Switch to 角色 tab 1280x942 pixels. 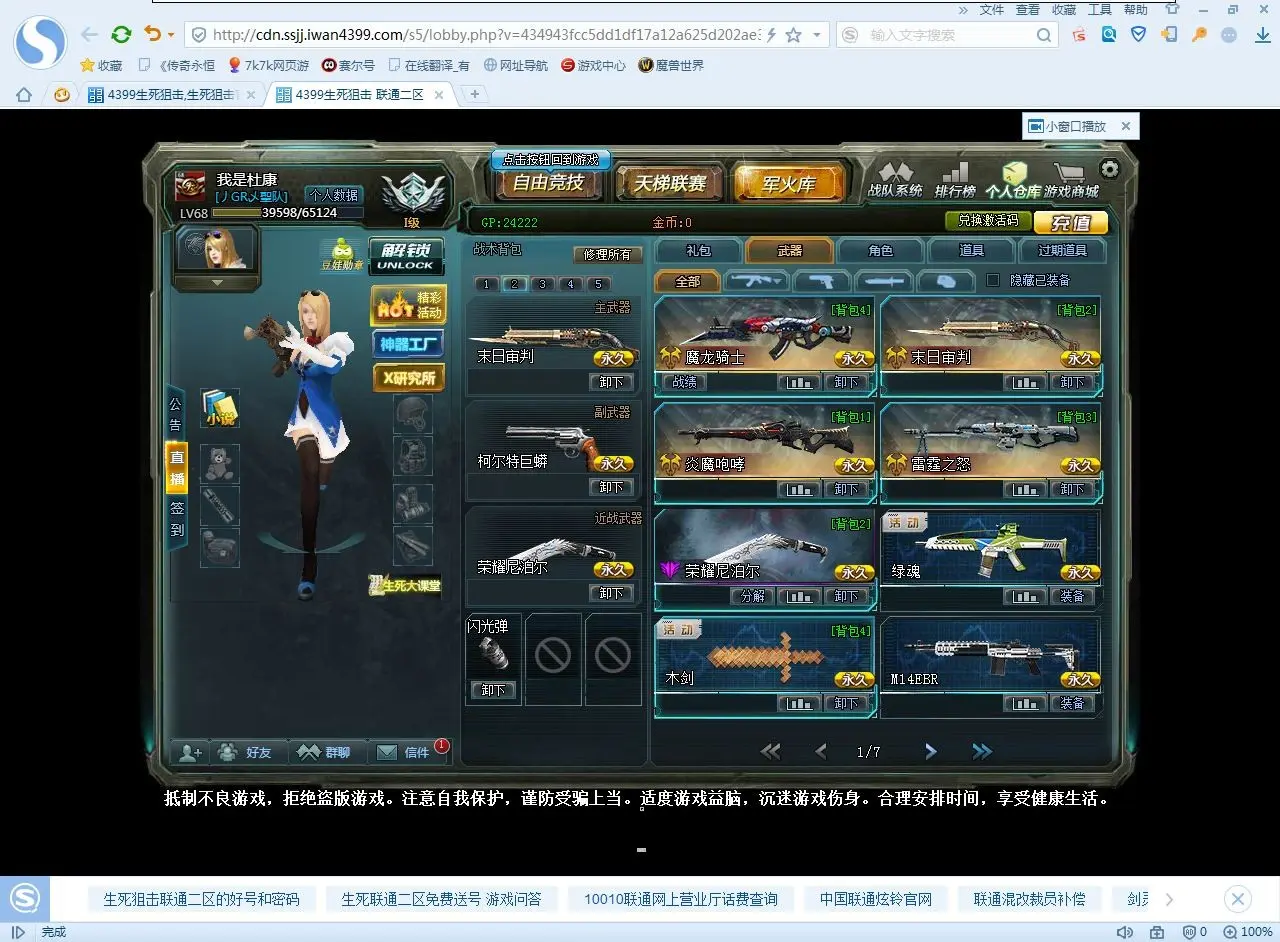(880, 250)
